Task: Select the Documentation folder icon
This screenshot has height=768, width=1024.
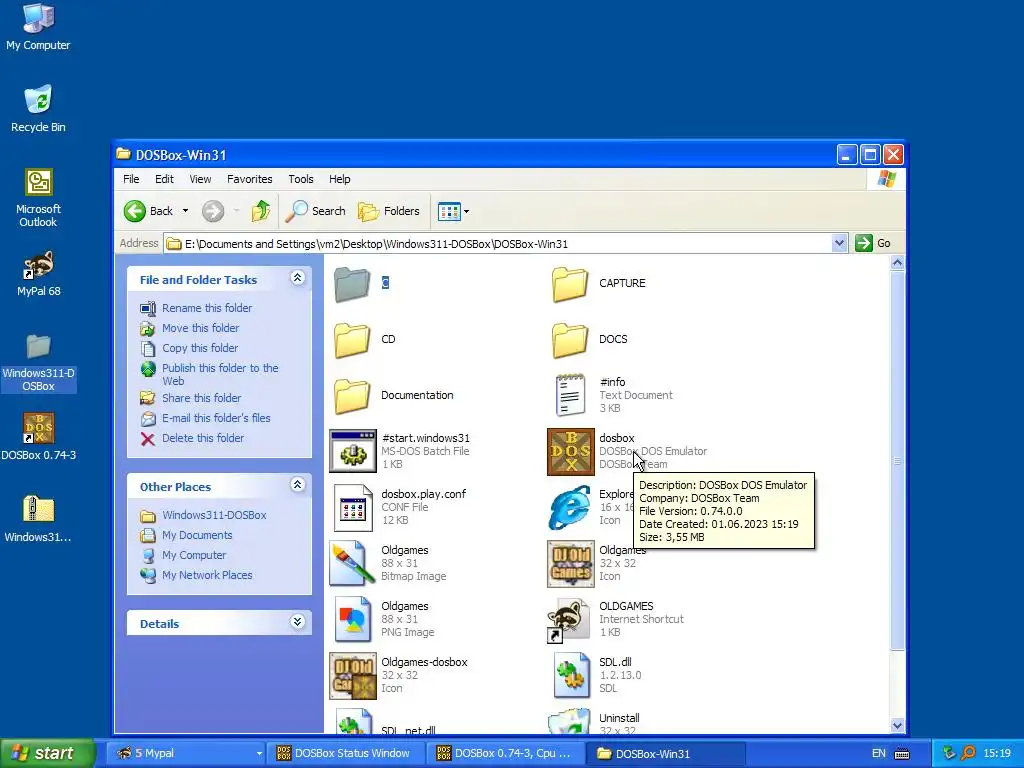Action: click(x=352, y=396)
